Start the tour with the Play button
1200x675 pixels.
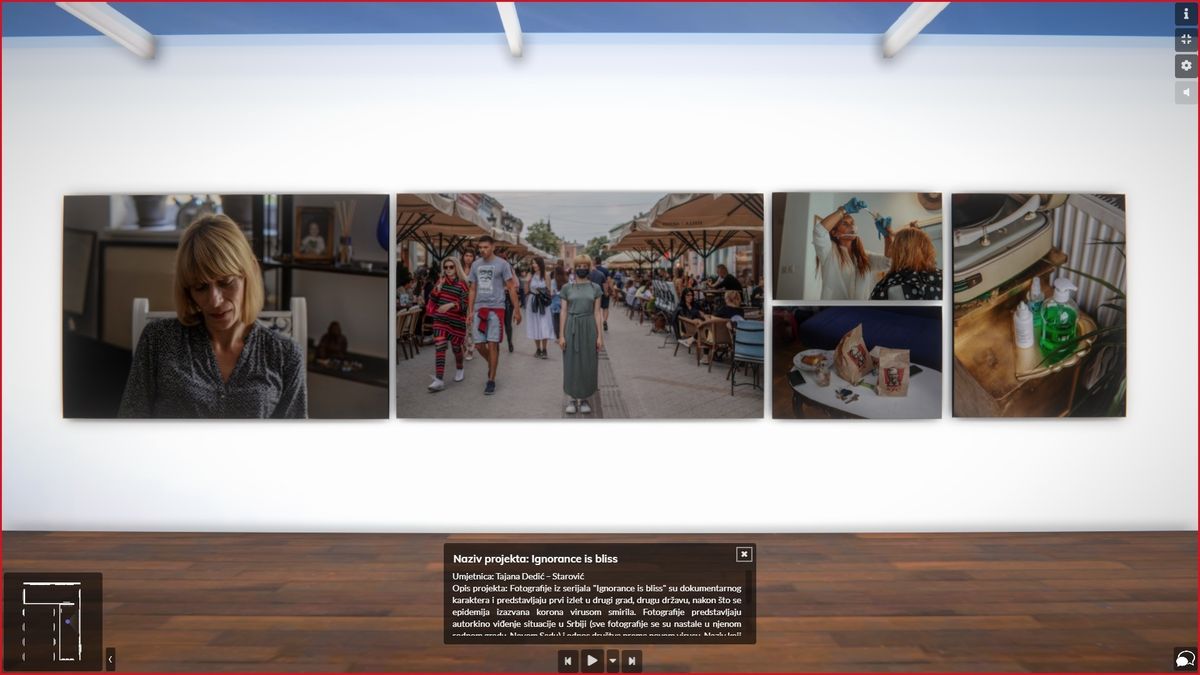[591, 661]
